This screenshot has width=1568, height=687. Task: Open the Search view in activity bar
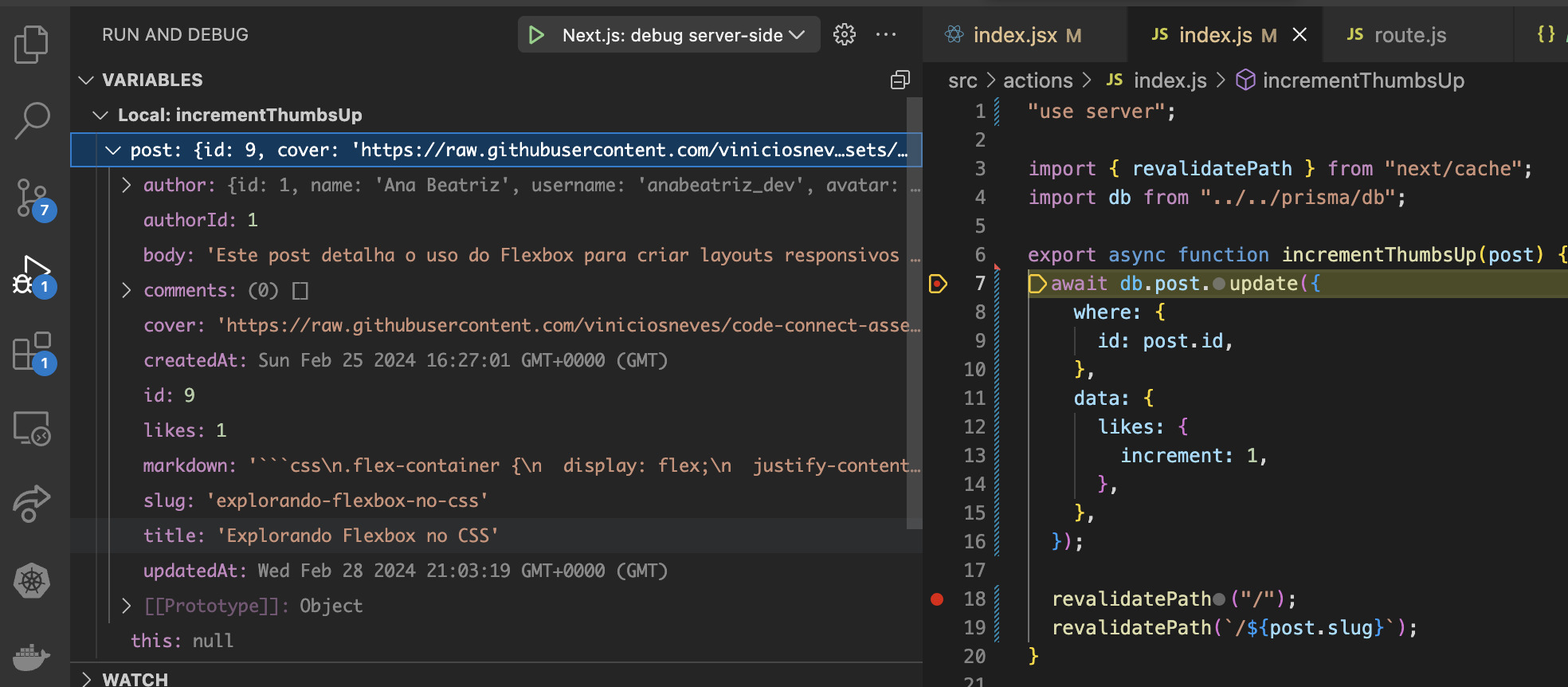pos(32,121)
